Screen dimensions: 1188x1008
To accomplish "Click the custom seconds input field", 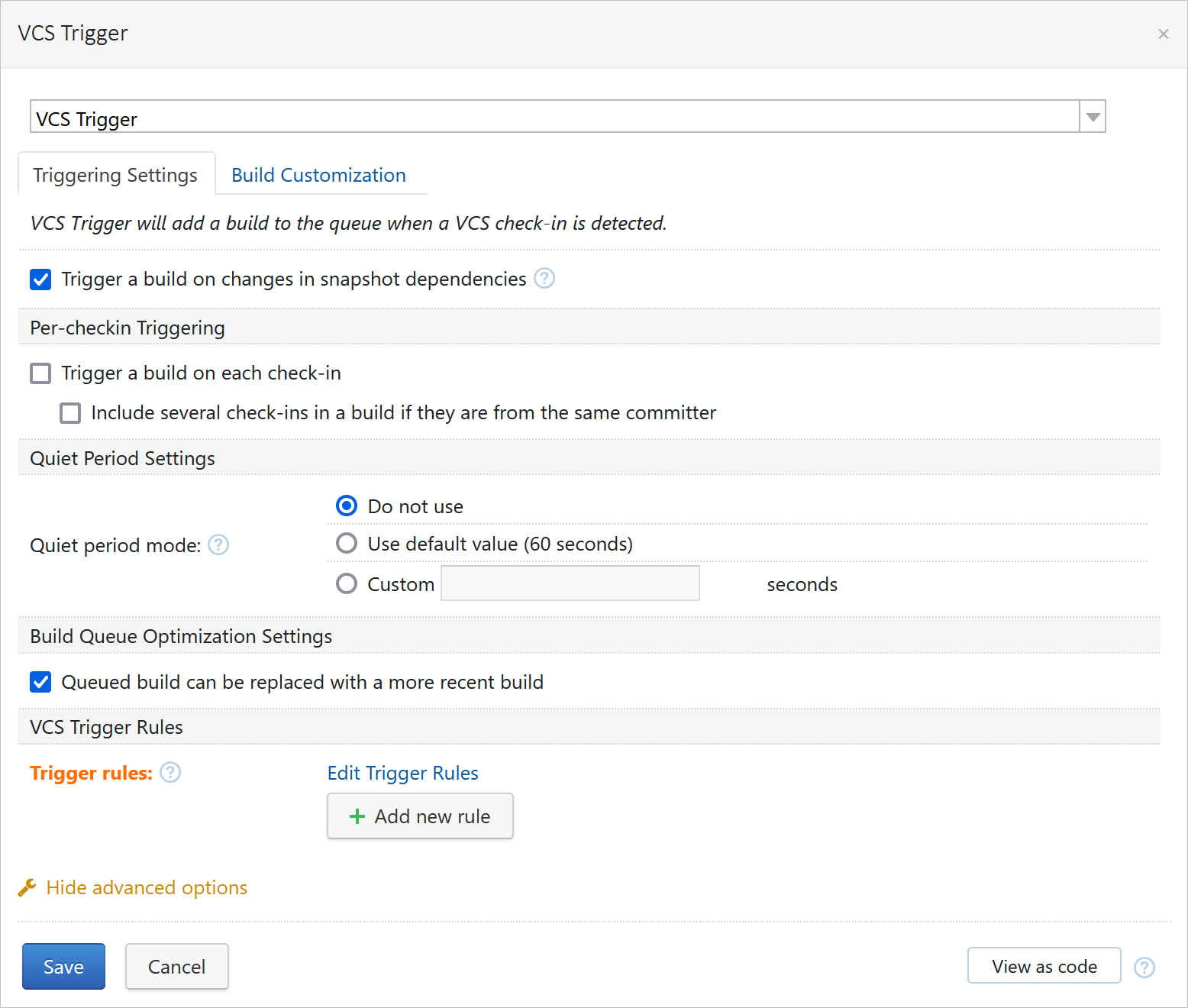I will coord(570,583).
